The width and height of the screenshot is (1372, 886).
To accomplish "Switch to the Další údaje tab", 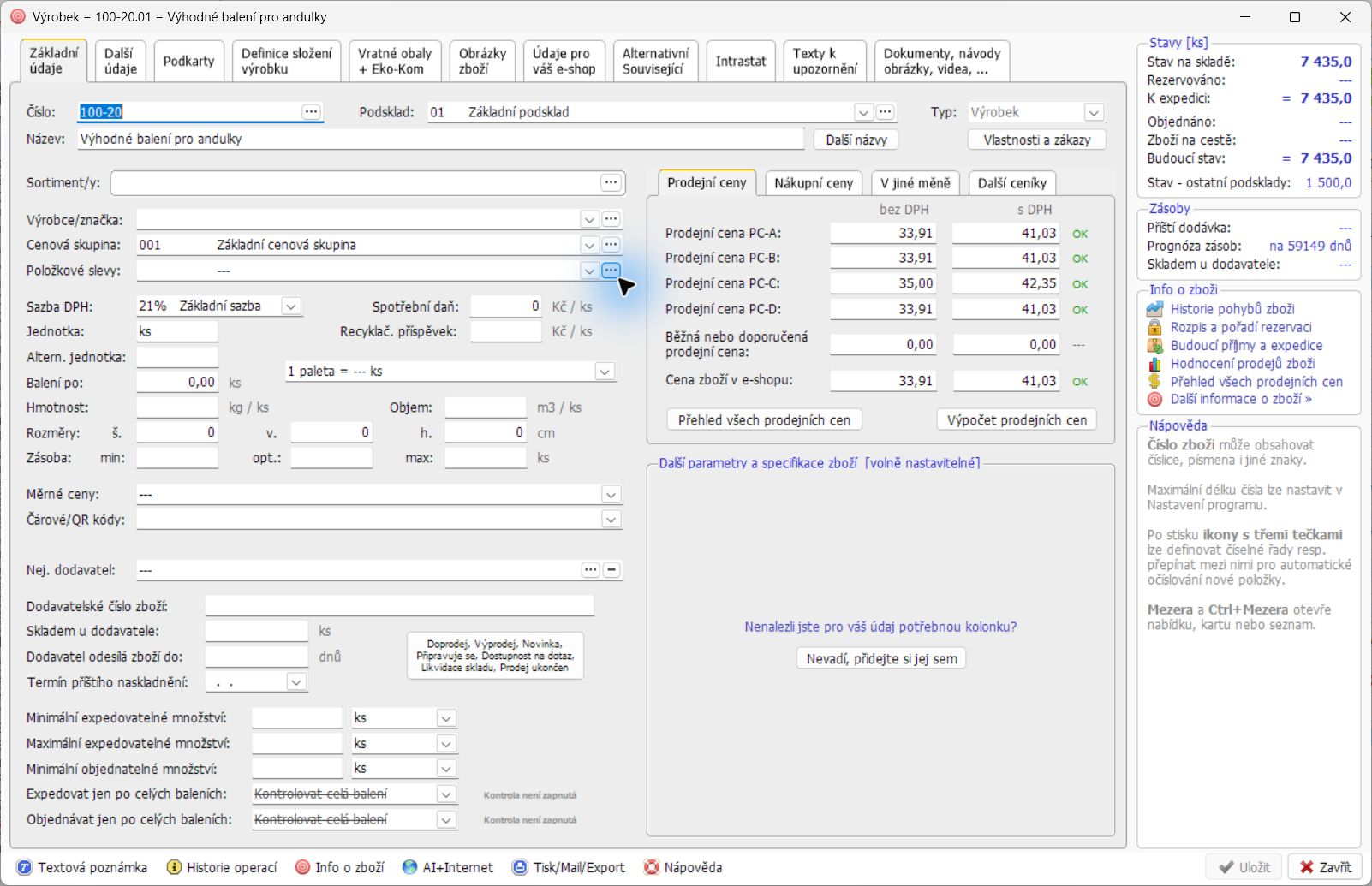I will tap(121, 61).
